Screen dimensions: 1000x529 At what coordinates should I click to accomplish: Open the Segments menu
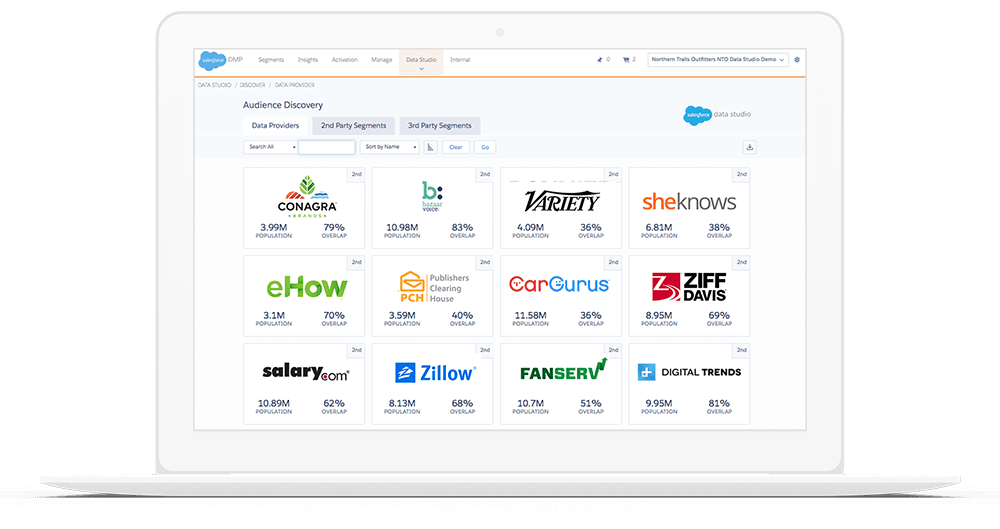271,60
